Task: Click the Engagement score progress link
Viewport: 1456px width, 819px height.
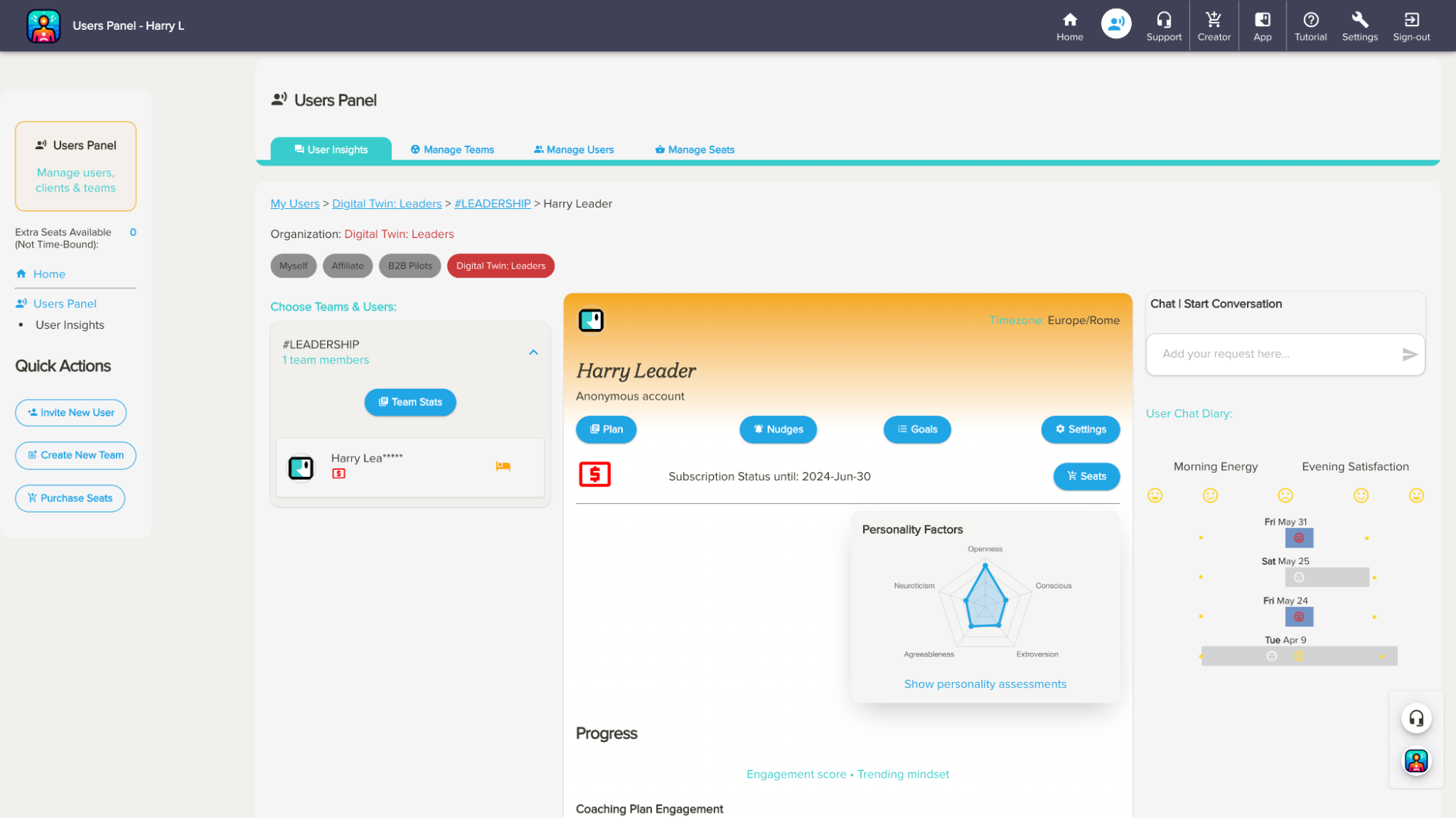Action: click(x=795, y=773)
